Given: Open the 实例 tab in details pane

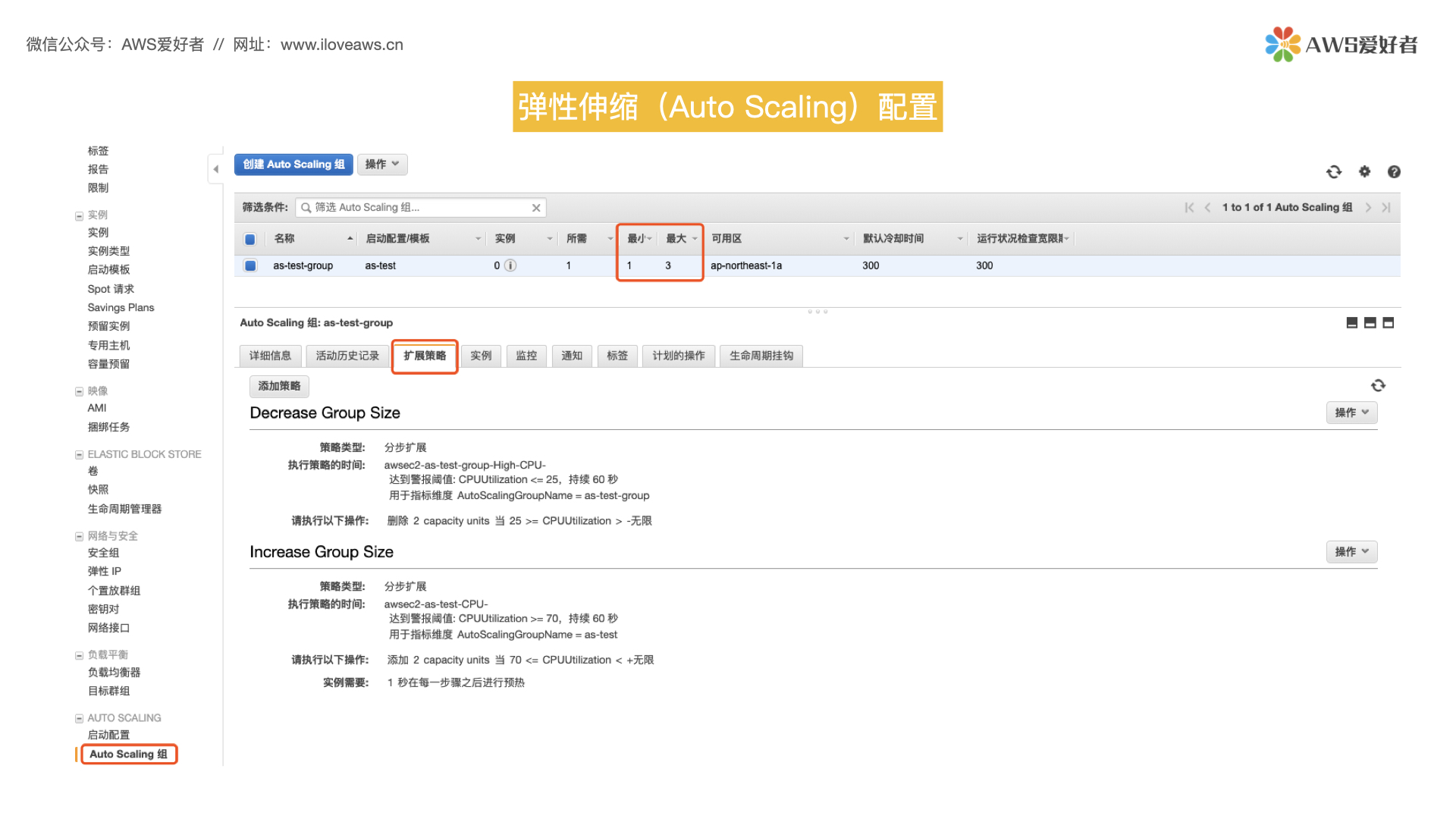Looking at the screenshot, I should [x=481, y=356].
